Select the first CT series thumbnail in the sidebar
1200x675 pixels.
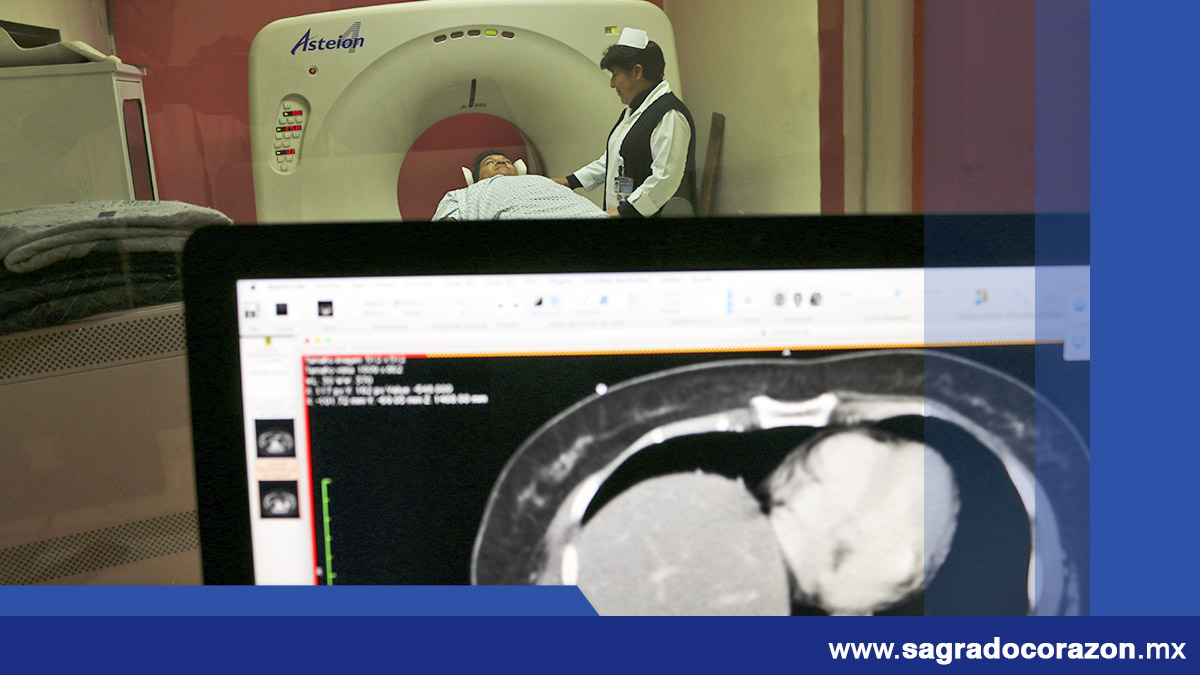click(275, 438)
